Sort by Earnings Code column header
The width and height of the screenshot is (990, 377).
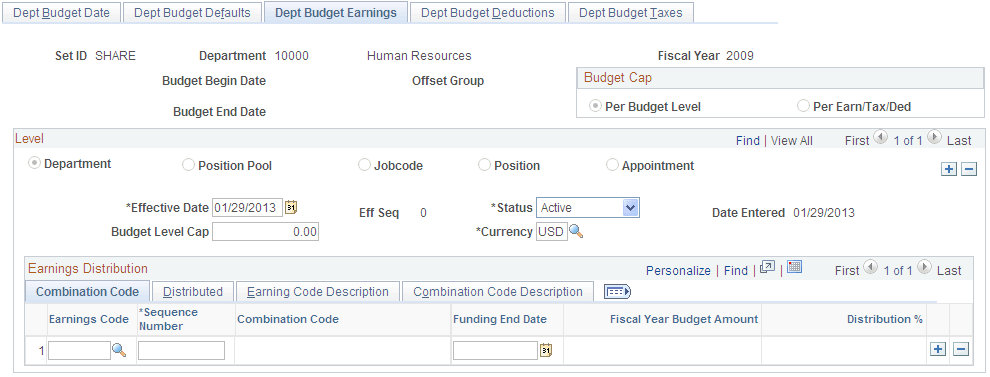click(88, 319)
